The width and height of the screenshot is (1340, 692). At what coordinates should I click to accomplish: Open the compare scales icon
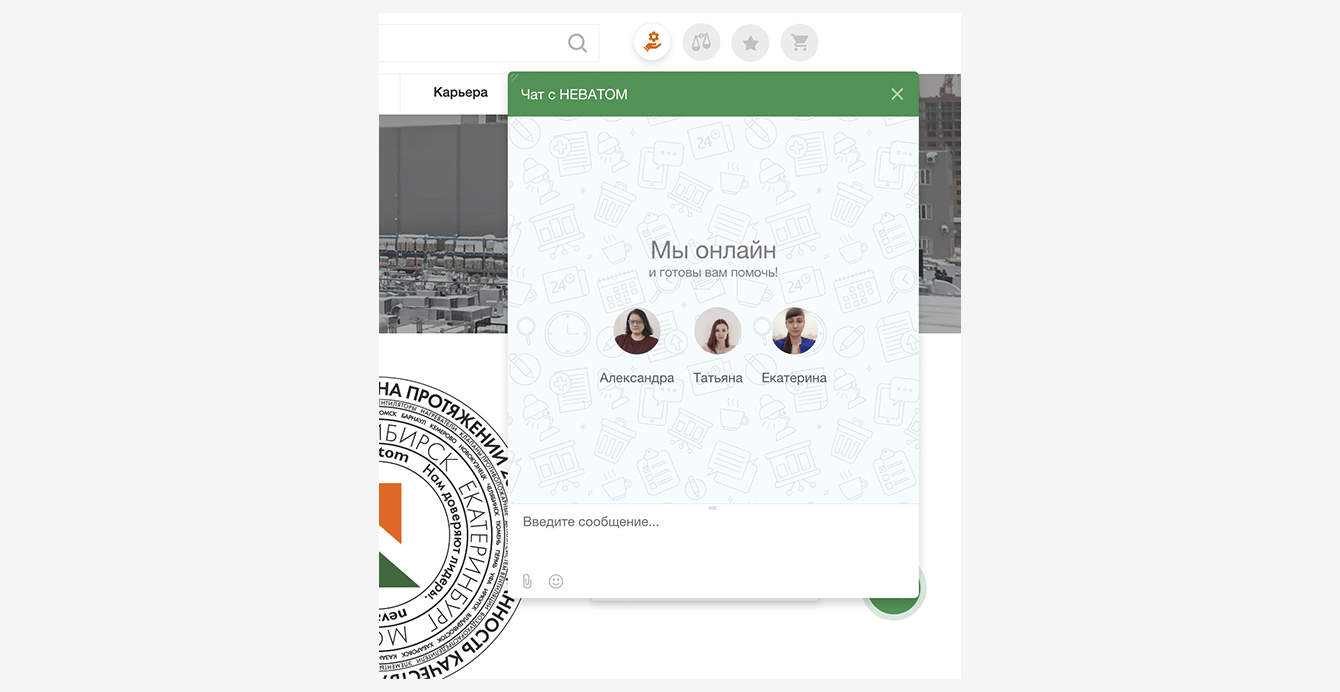[x=701, y=42]
